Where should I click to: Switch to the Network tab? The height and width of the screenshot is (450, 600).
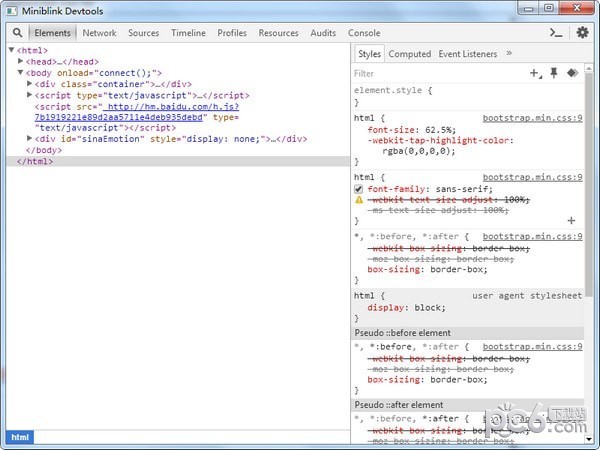[x=99, y=33]
